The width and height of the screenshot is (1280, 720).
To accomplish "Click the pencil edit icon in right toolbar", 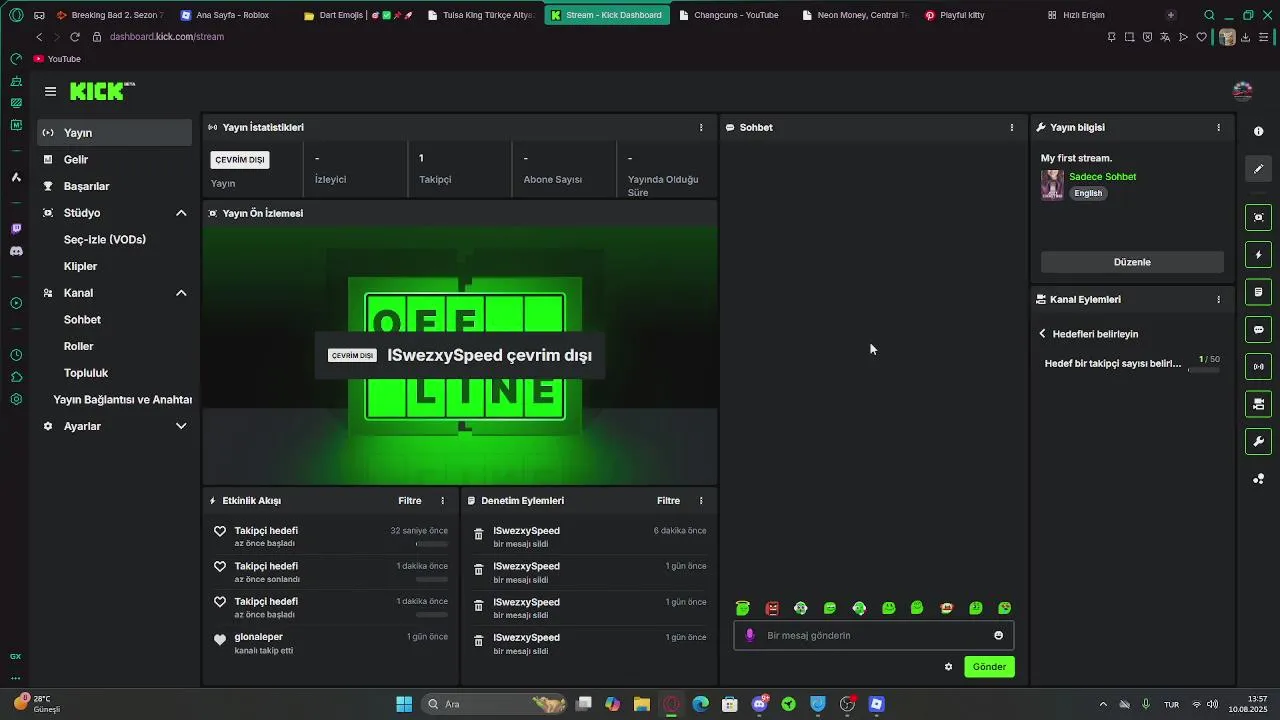I will tap(1258, 169).
